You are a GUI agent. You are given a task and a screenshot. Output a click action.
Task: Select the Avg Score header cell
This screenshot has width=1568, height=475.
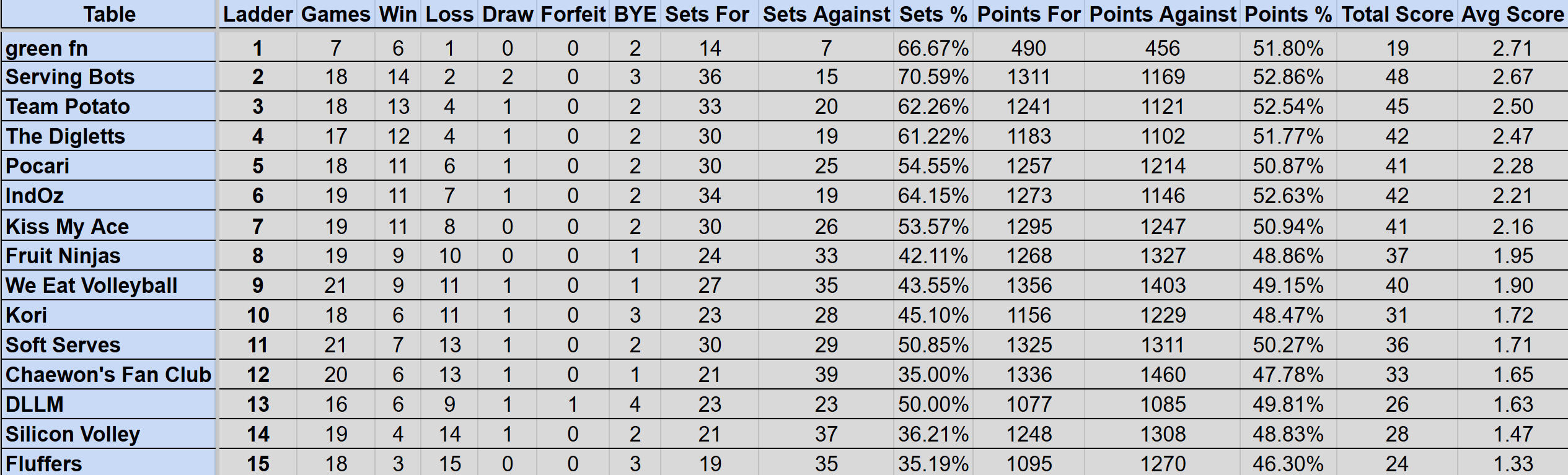(1512, 14)
